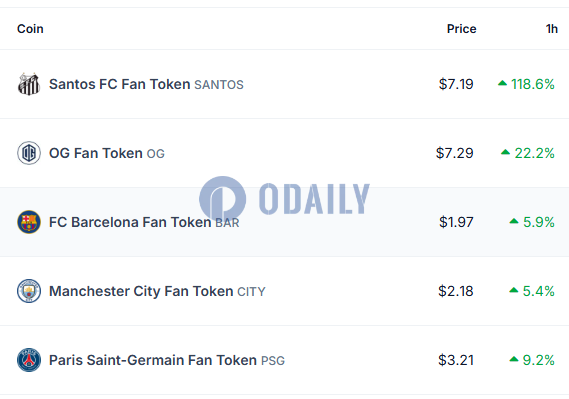Click the $1.97 price of BAR

pyautogui.click(x=456, y=222)
